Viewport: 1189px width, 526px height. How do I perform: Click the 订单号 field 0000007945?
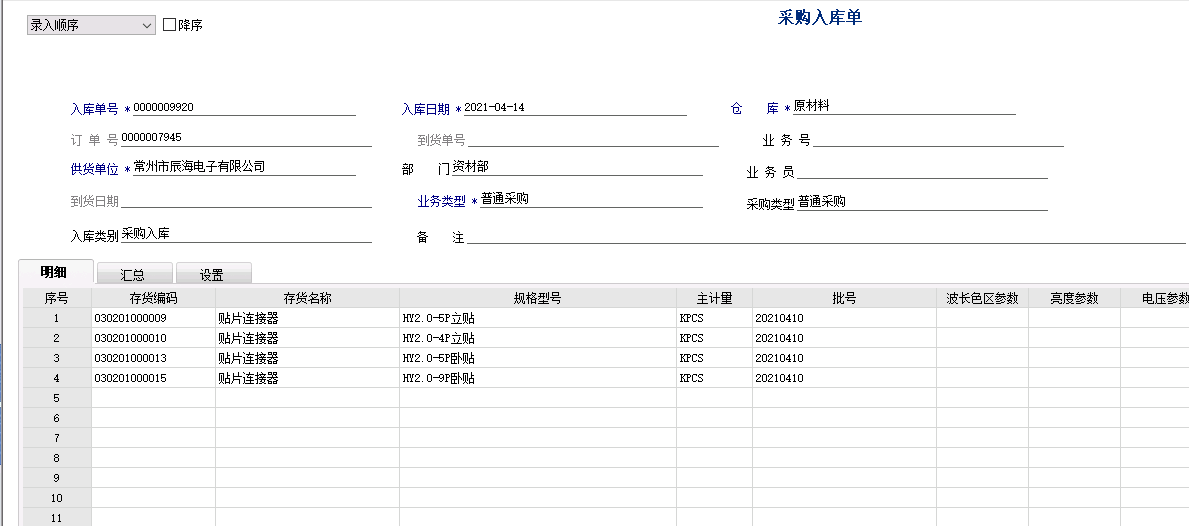[246, 138]
